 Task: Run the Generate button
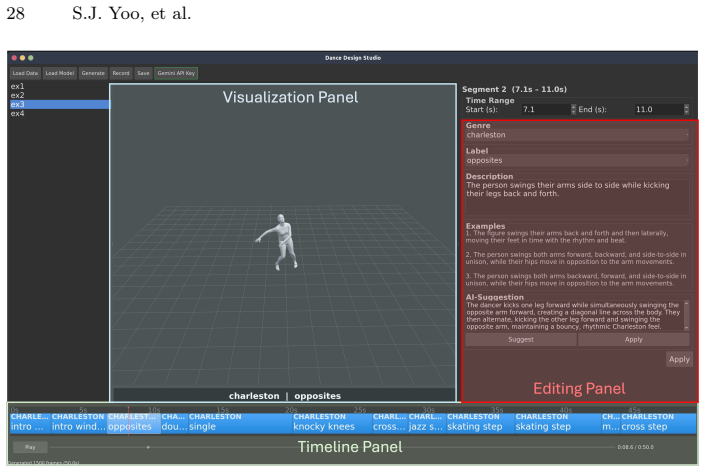[93, 73]
